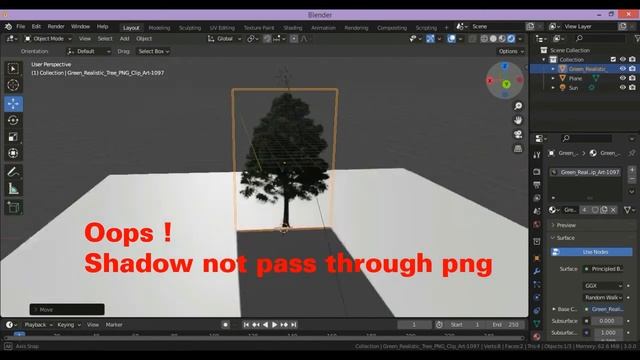Open the Material properties tab

click(x=537, y=336)
